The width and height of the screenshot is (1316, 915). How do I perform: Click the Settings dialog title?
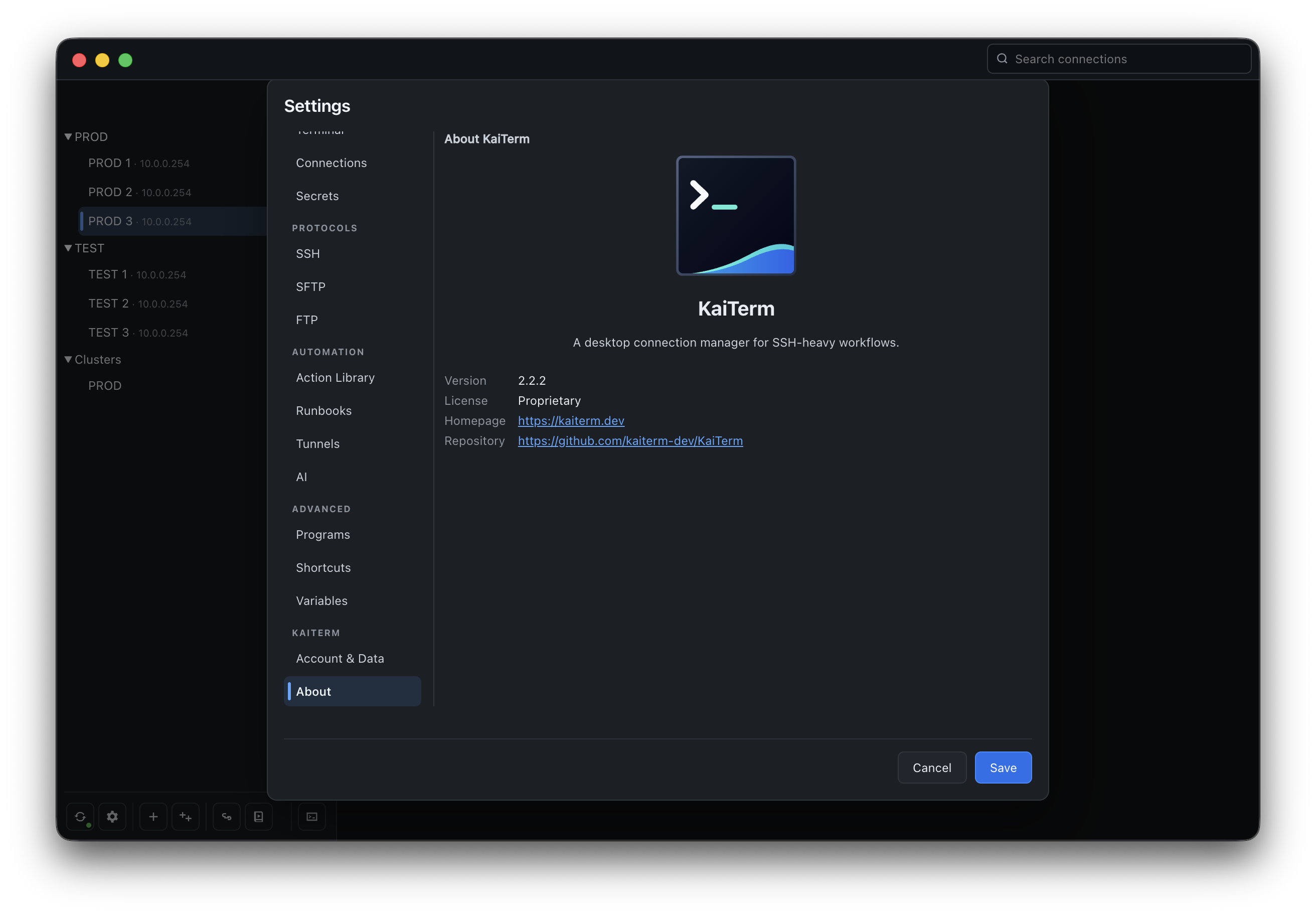[x=317, y=106]
